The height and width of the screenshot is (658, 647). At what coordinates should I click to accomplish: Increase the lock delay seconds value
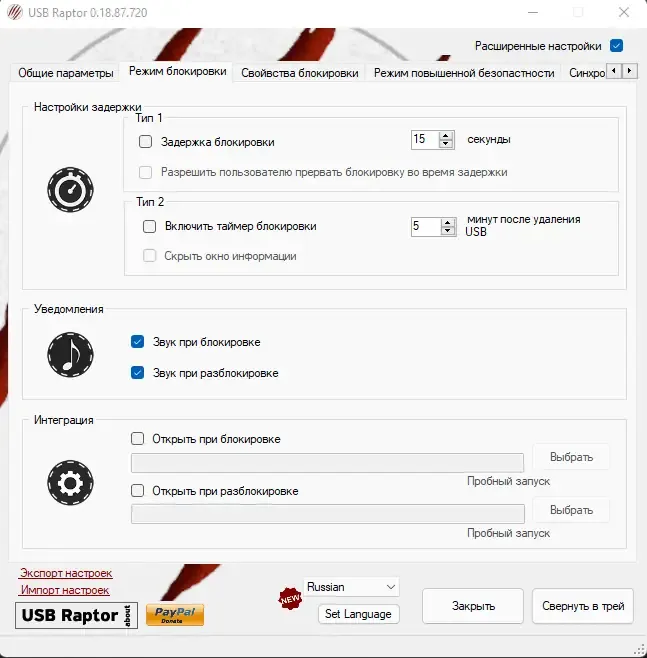446,136
